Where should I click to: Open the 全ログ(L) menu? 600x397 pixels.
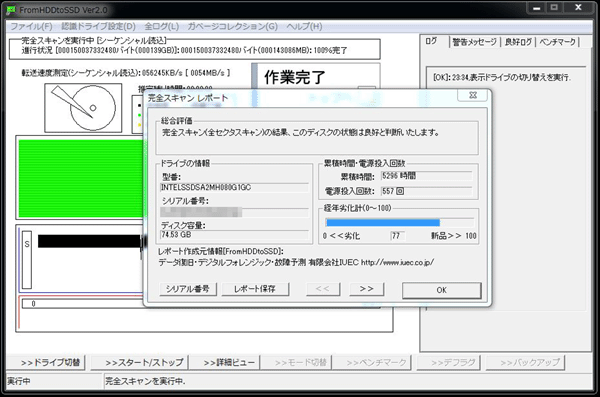(x=161, y=26)
